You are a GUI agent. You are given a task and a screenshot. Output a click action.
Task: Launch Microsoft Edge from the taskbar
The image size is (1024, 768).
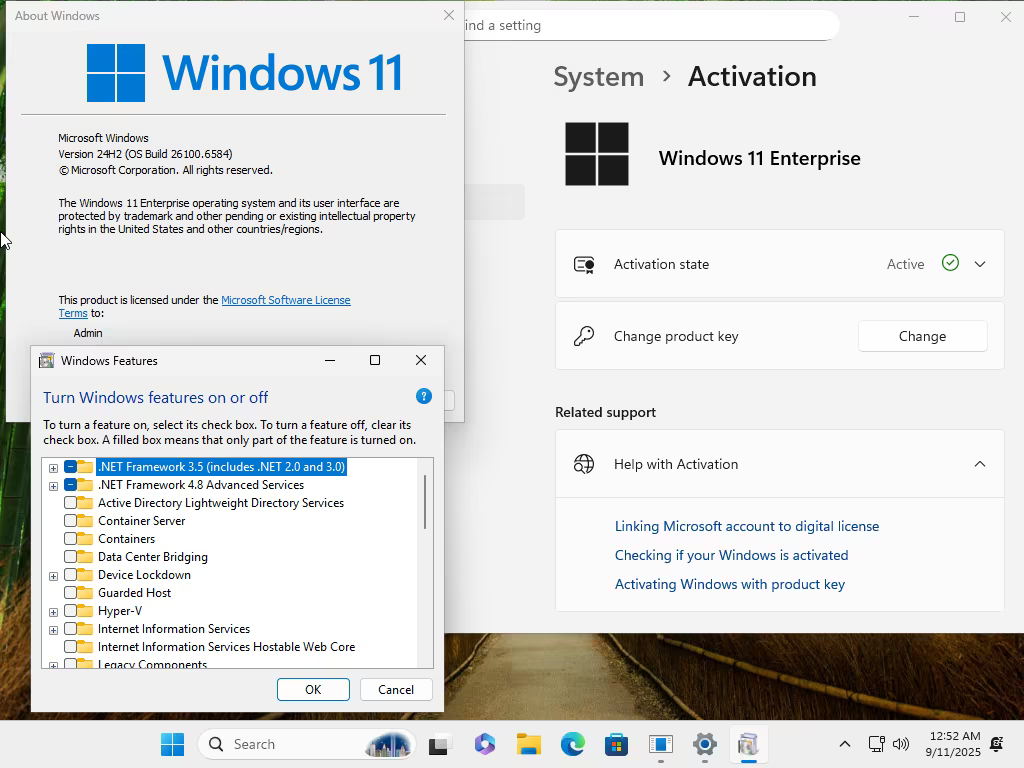click(x=573, y=744)
